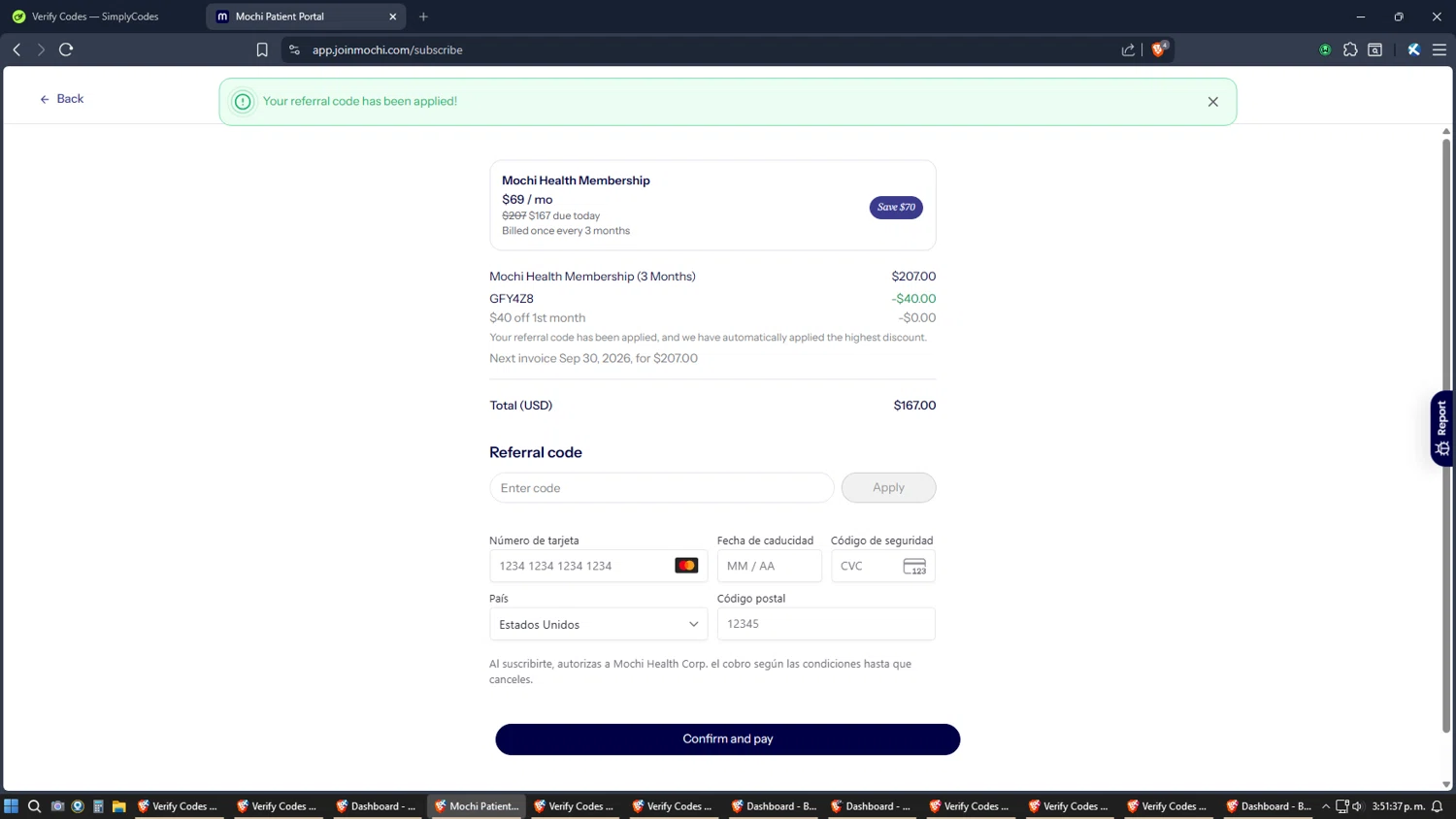Open Windows search from the taskbar
Viewport: 1456px width, 819px height.
point(34,806)
